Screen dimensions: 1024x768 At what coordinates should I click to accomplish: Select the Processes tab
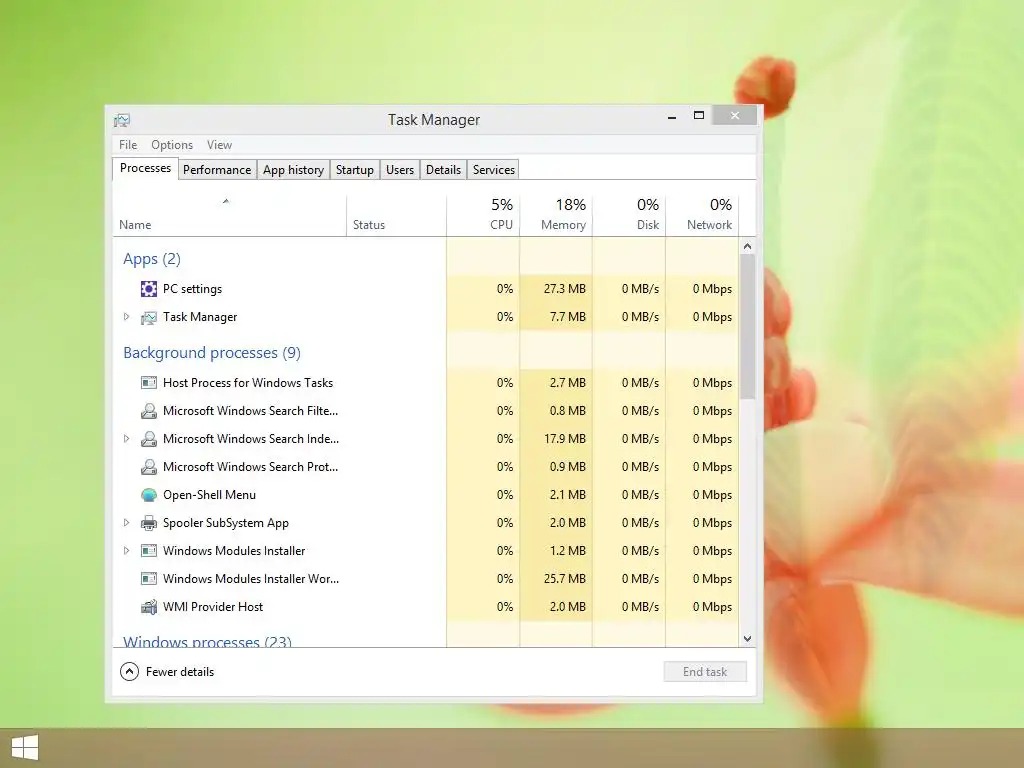tap(145, 168)
